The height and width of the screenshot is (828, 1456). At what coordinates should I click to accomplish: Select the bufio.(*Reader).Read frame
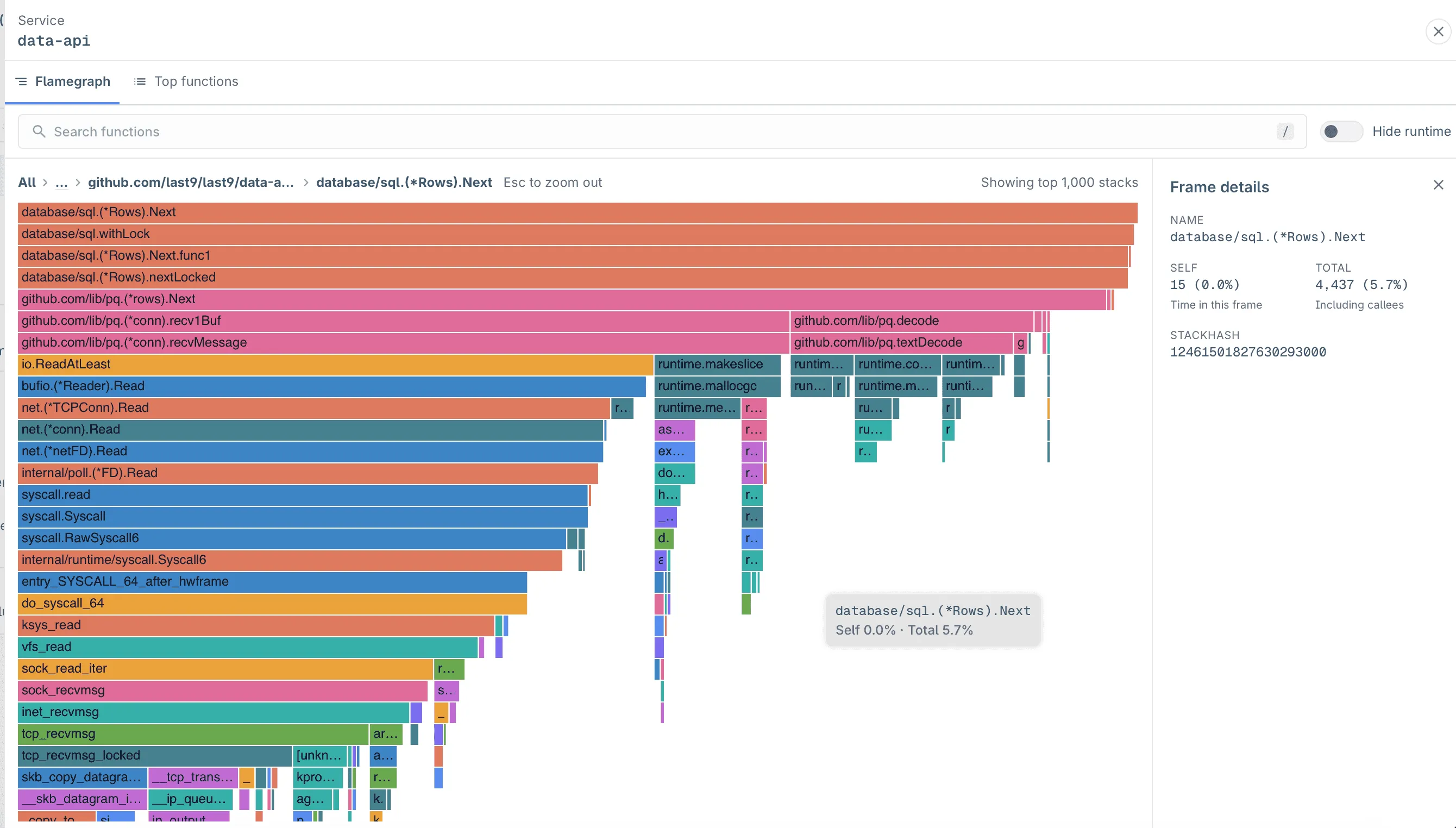click(x=332, y=386)
